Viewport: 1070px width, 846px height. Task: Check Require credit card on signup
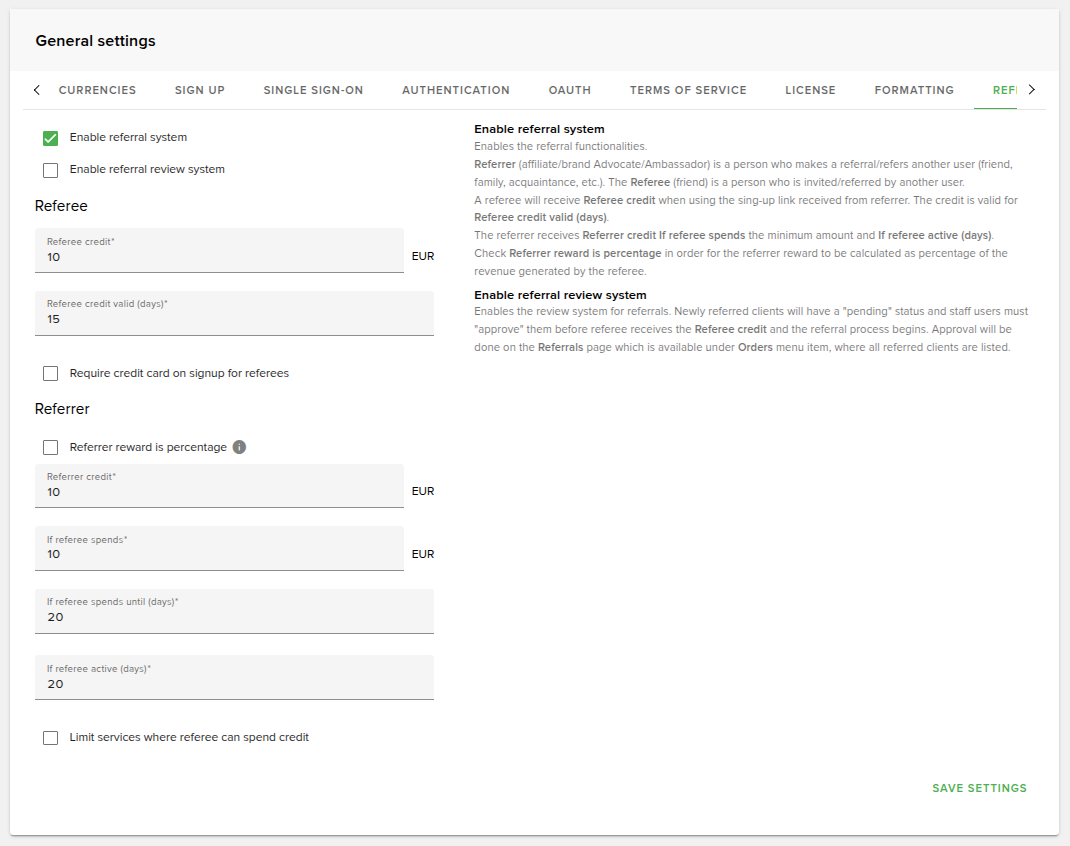click(51, 374)
